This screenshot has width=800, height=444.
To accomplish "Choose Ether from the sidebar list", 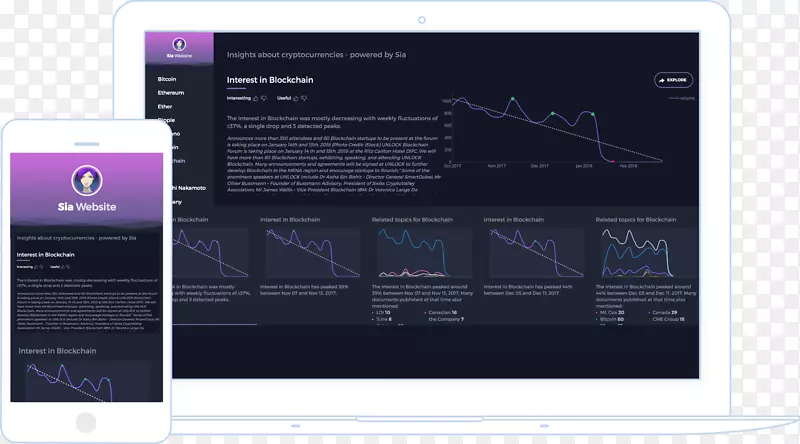I will pyautogui.click(x=165, y=106).
